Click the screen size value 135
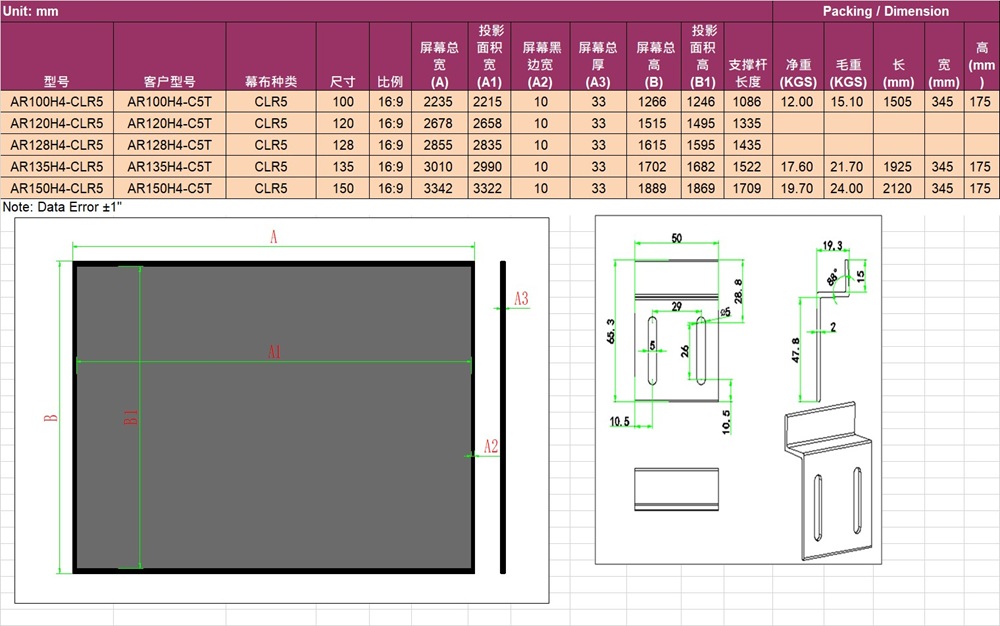This screenshot has width=1000, height=626. click(x=343, y=166)
